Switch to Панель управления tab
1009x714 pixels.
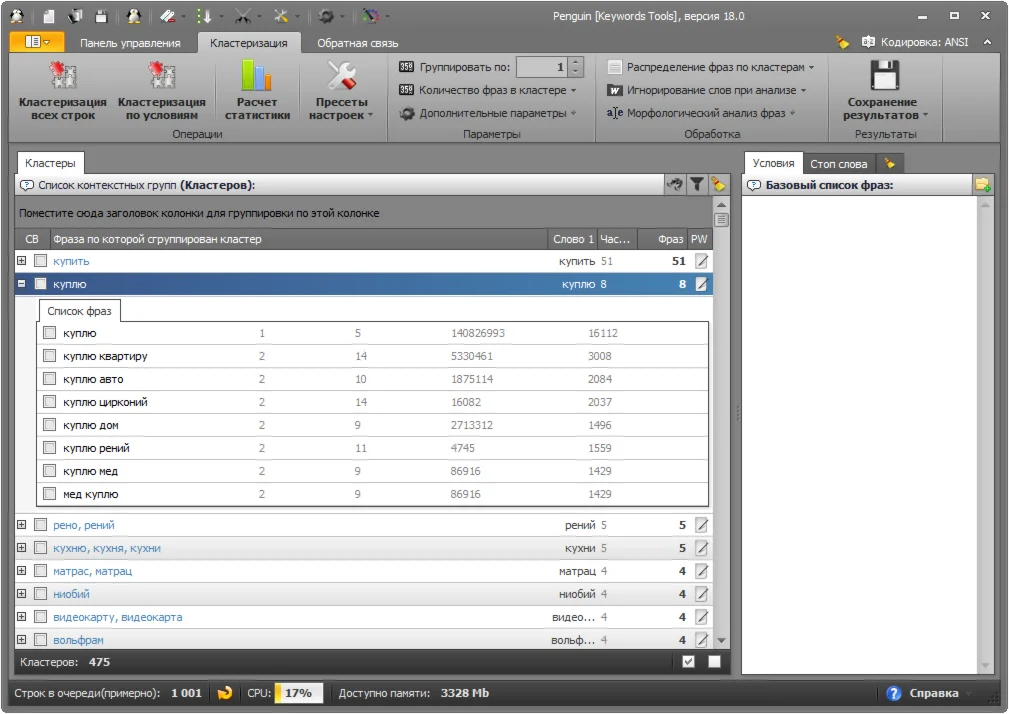point(130,43)
